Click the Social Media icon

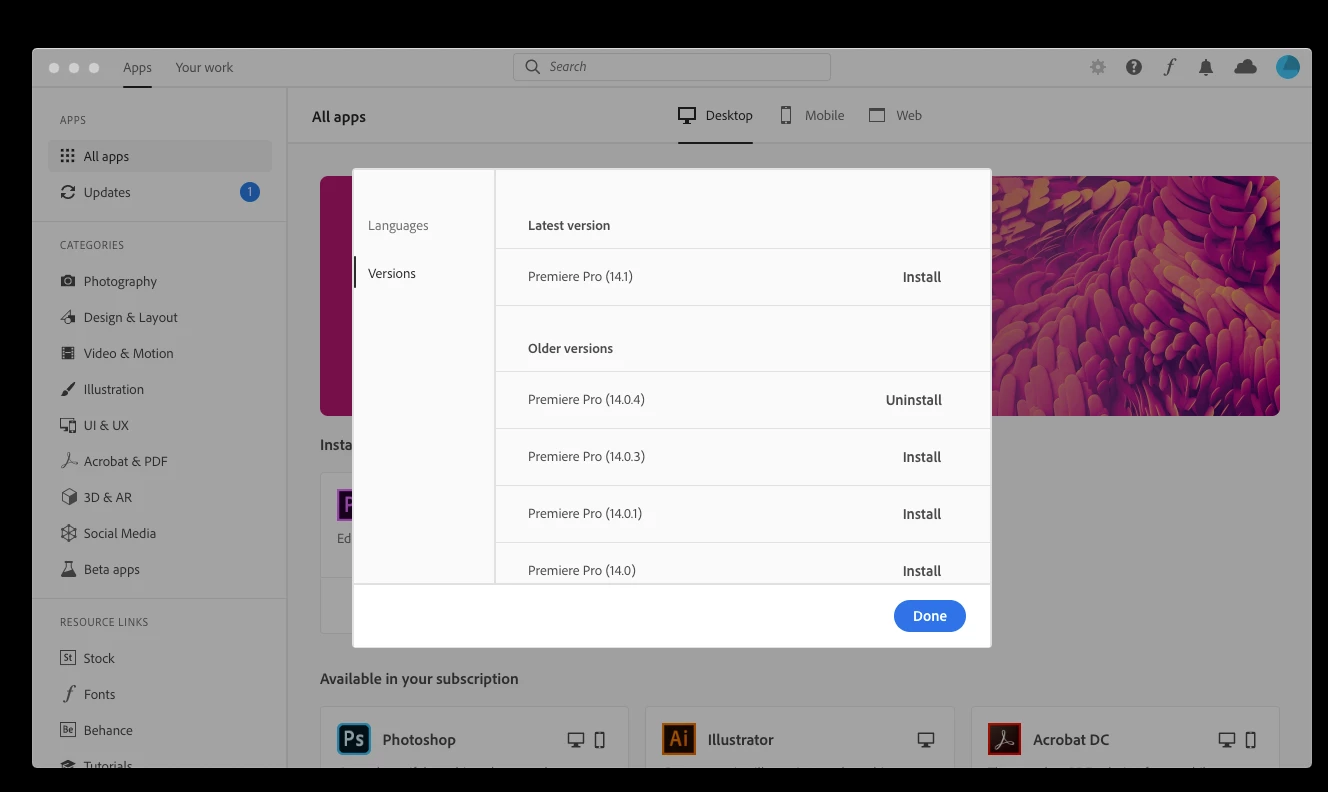[x=68, y=533]
